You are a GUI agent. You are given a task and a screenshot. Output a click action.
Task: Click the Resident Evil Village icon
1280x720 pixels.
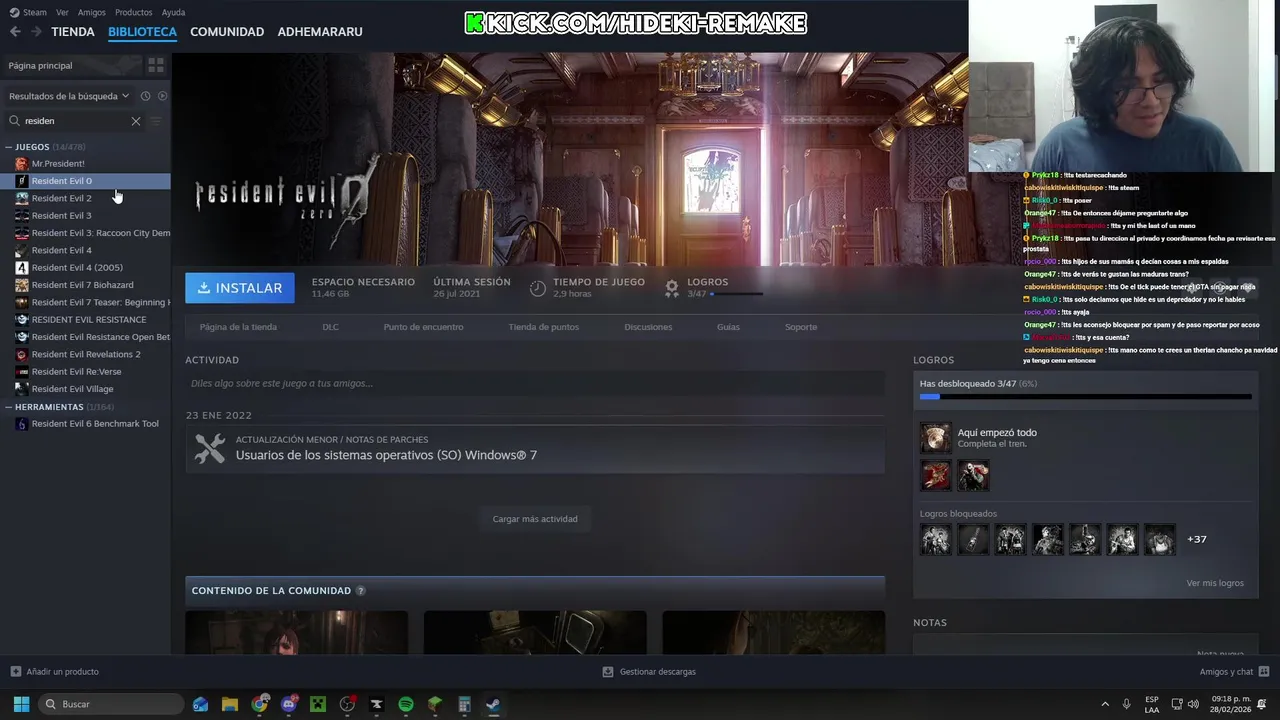(x=22, y=389)
